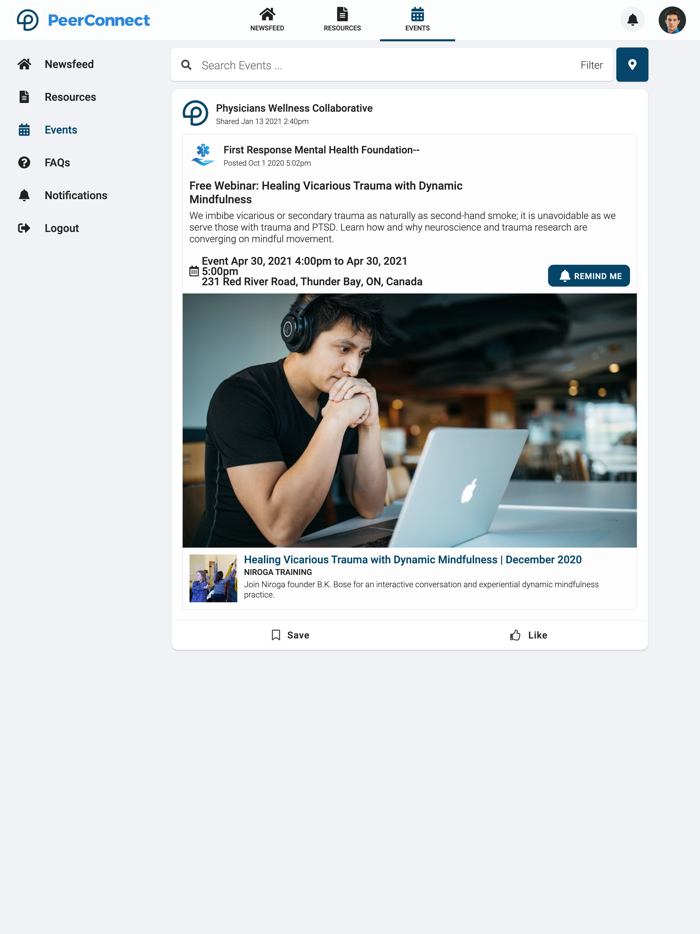
Task: Click the Physicians Wellness Collaborative logo
Action: point(195,113)
